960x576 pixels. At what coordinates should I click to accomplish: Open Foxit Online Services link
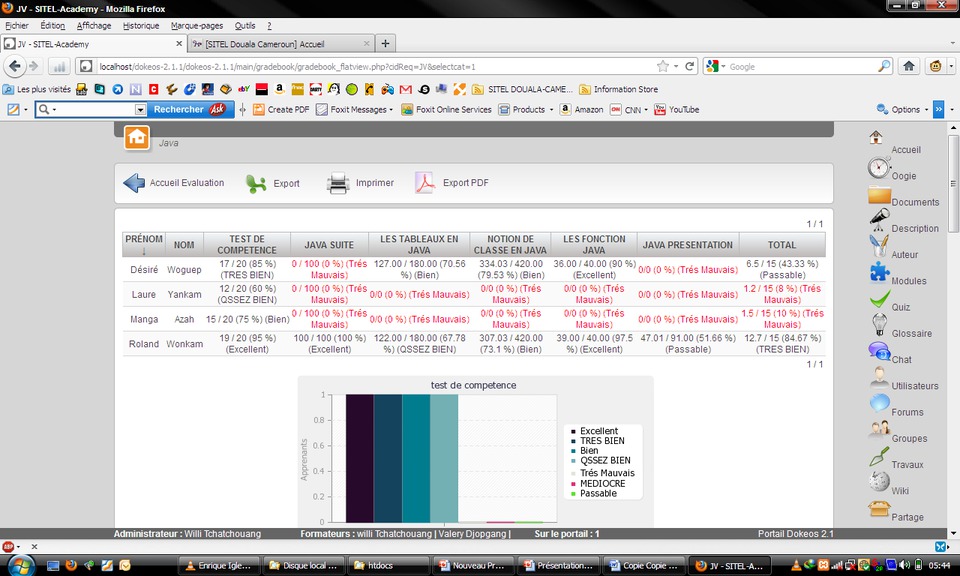click(x=446, y=110)
